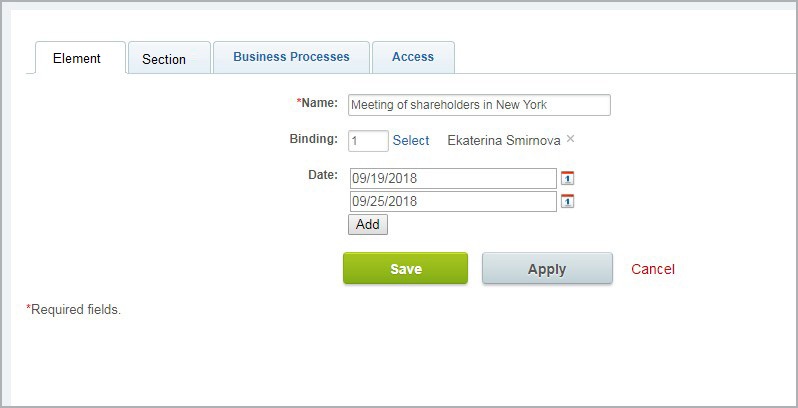Click the Binding field label
The image size is (798, 408).
[314, 139]
